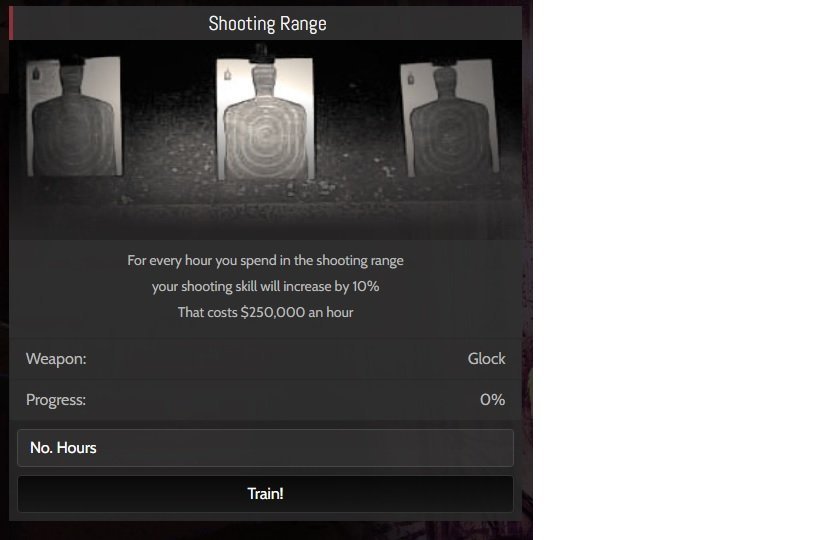Click the 'shooting skill will increase by 10%' text
This screenshot has height=540, width=819.
pos(280,287)
